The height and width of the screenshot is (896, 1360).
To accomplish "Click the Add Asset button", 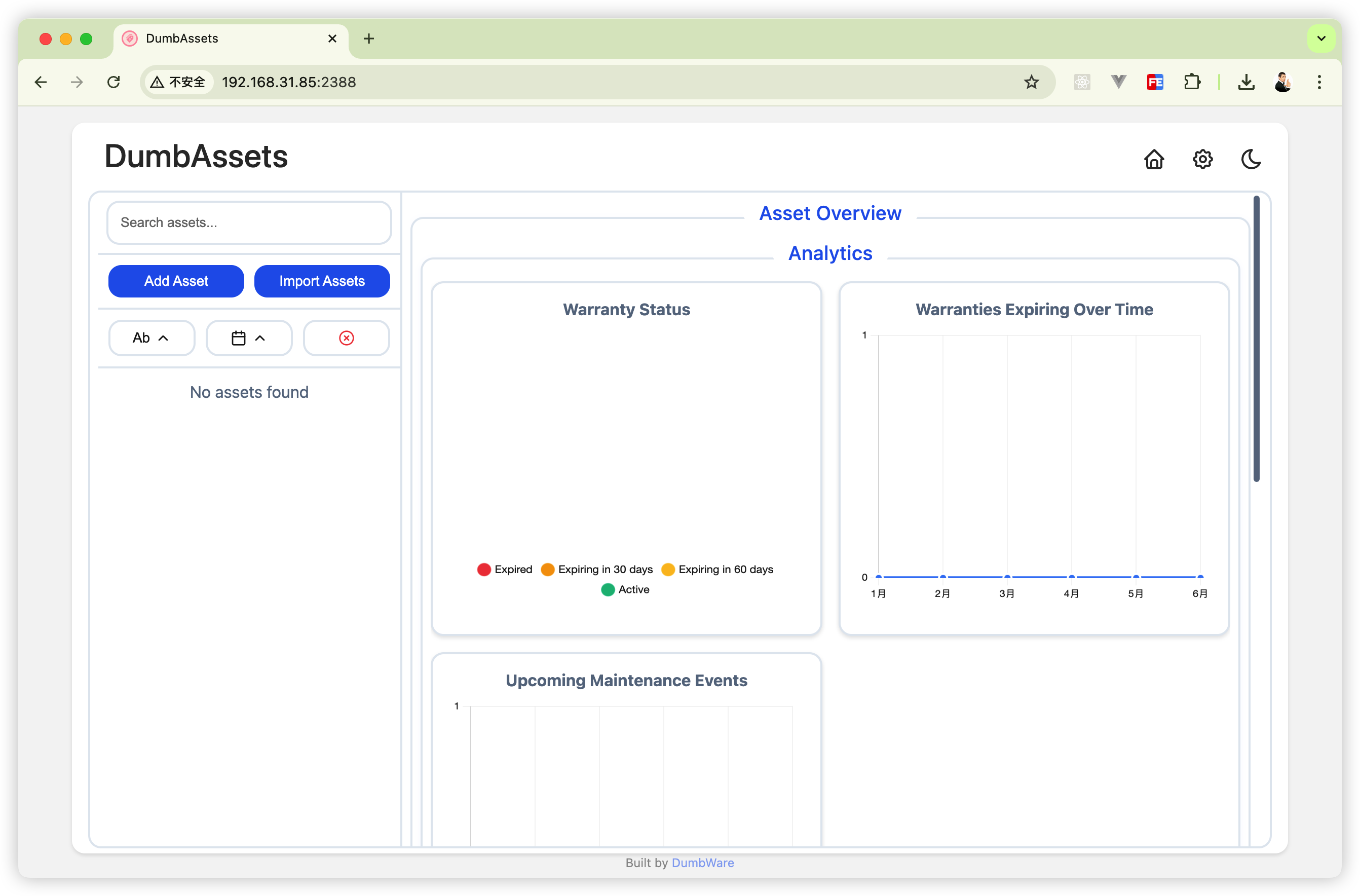I will click(x=176, y=281).
